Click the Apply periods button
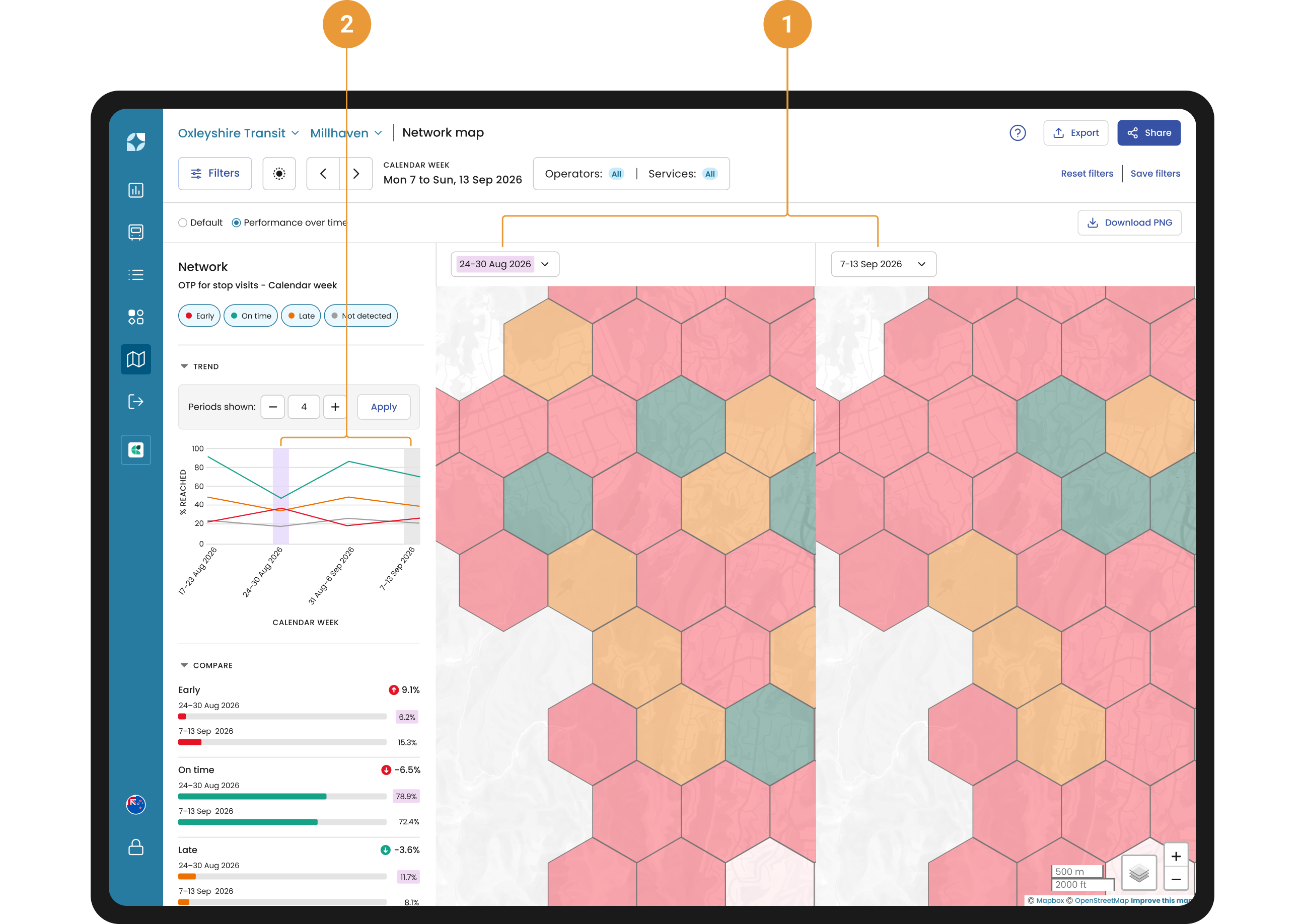This screenshot has width=1305, height=924. (384, 407)
